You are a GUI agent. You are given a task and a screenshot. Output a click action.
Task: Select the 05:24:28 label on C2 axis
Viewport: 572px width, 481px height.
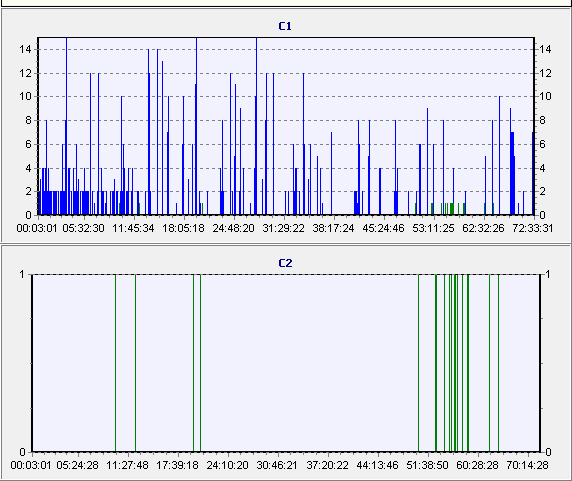[x=77, y=465]
